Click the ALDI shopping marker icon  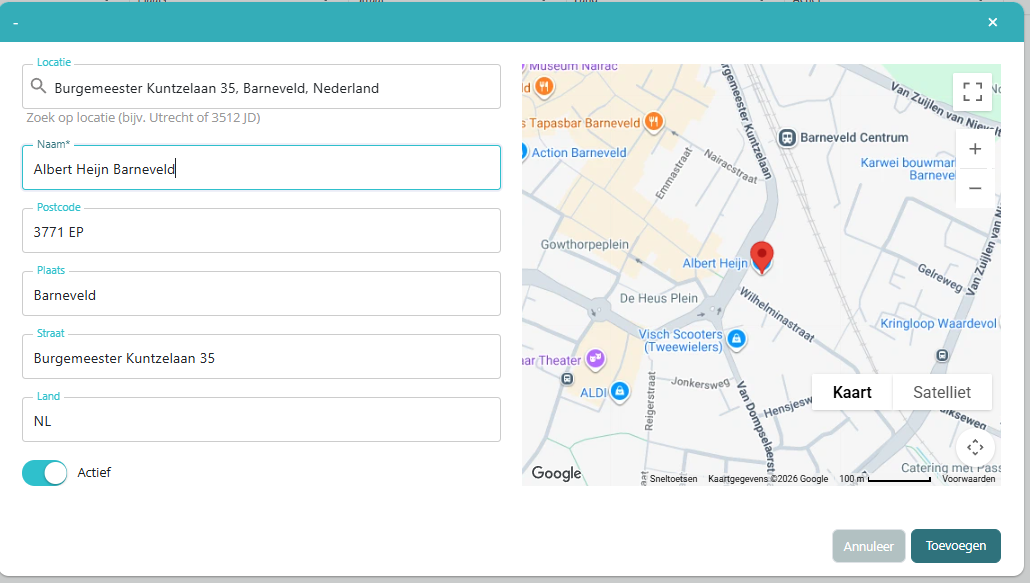(x=619, y=392)
